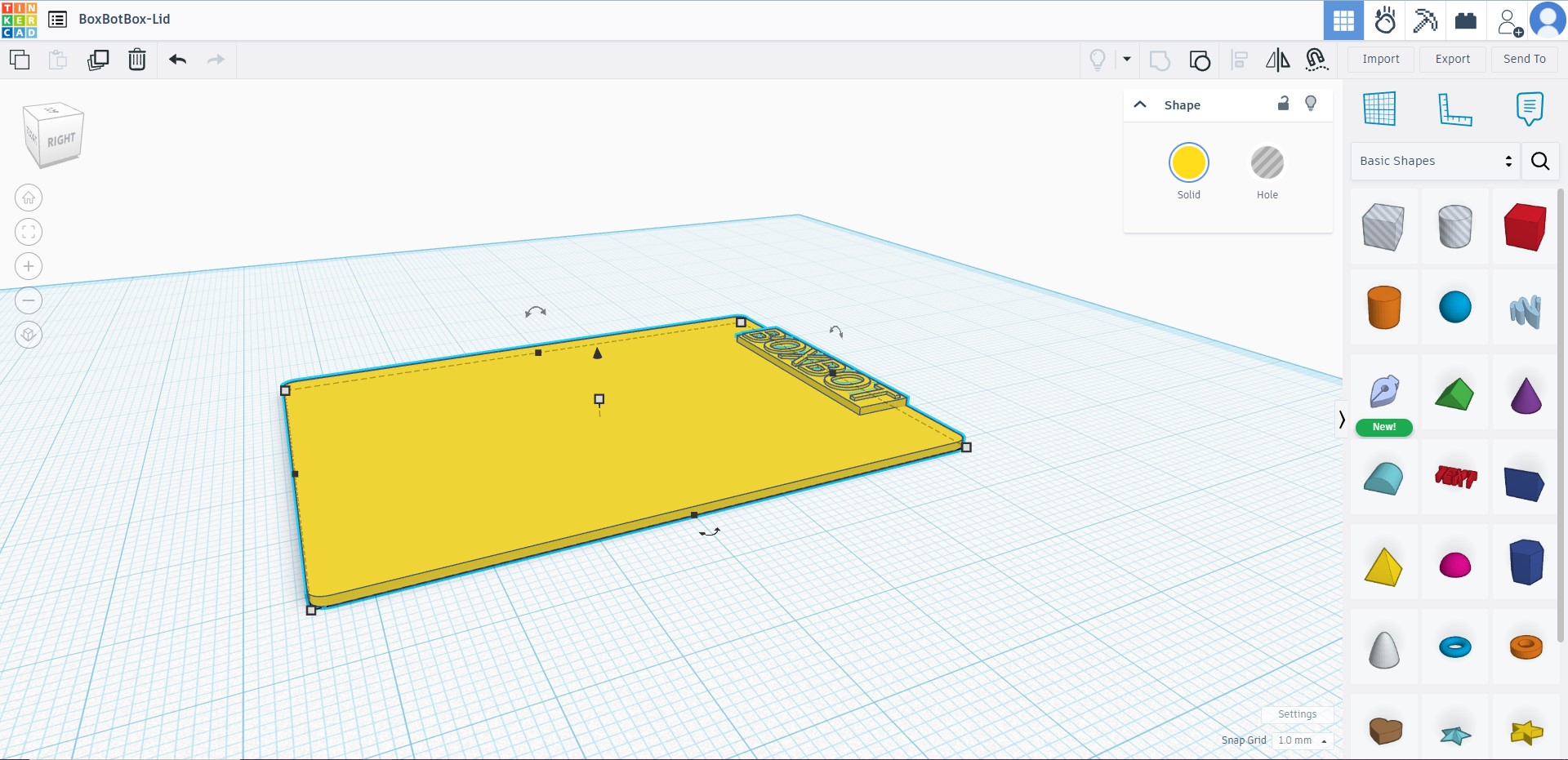Pick the blue Sphere shape
1568x760 pixels.
pos(1454,308)
